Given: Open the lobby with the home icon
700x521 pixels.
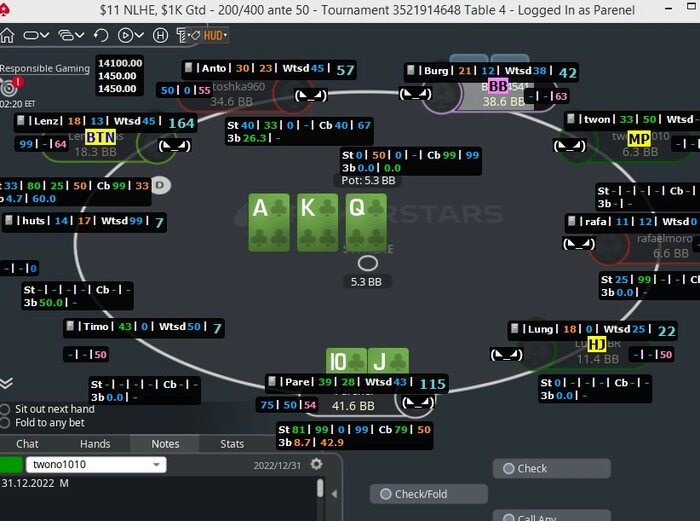Looking at the screenshot, I should (7, 35).
